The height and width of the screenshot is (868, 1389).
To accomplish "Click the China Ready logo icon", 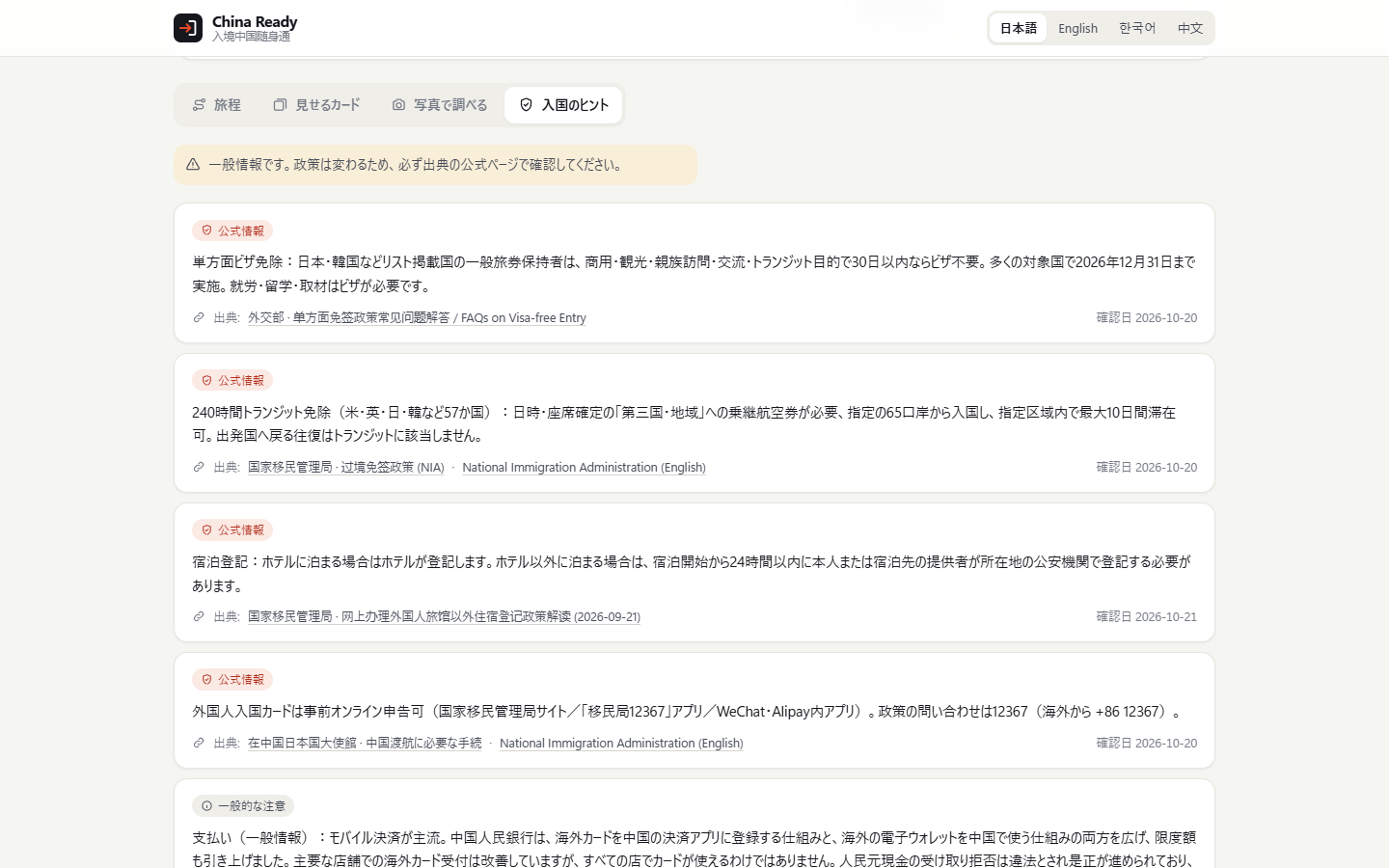I will pyautogui.click(x=188, y=28).
